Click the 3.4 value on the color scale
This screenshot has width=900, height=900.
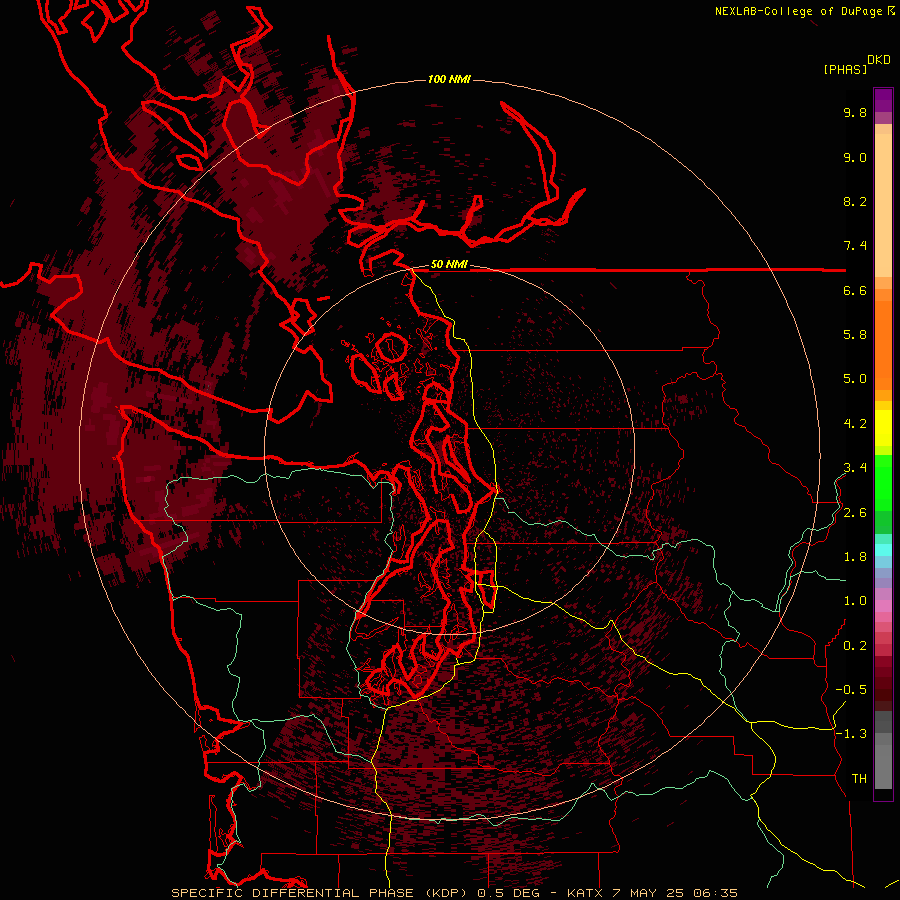coord(855,468)
